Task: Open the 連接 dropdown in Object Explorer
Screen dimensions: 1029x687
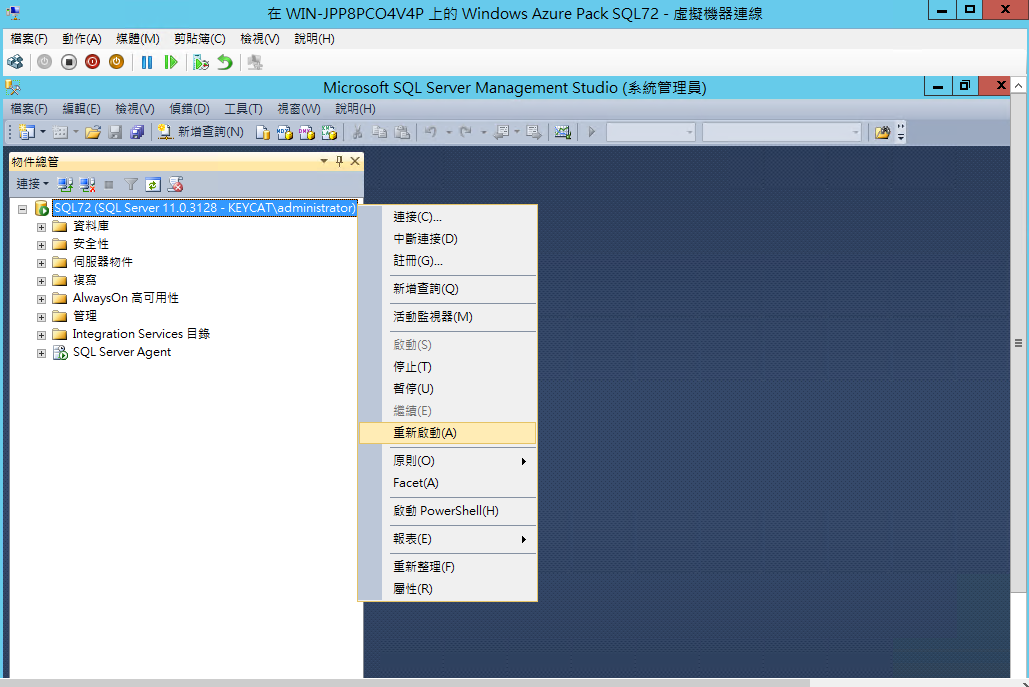Action: click(x=32, y=184)
